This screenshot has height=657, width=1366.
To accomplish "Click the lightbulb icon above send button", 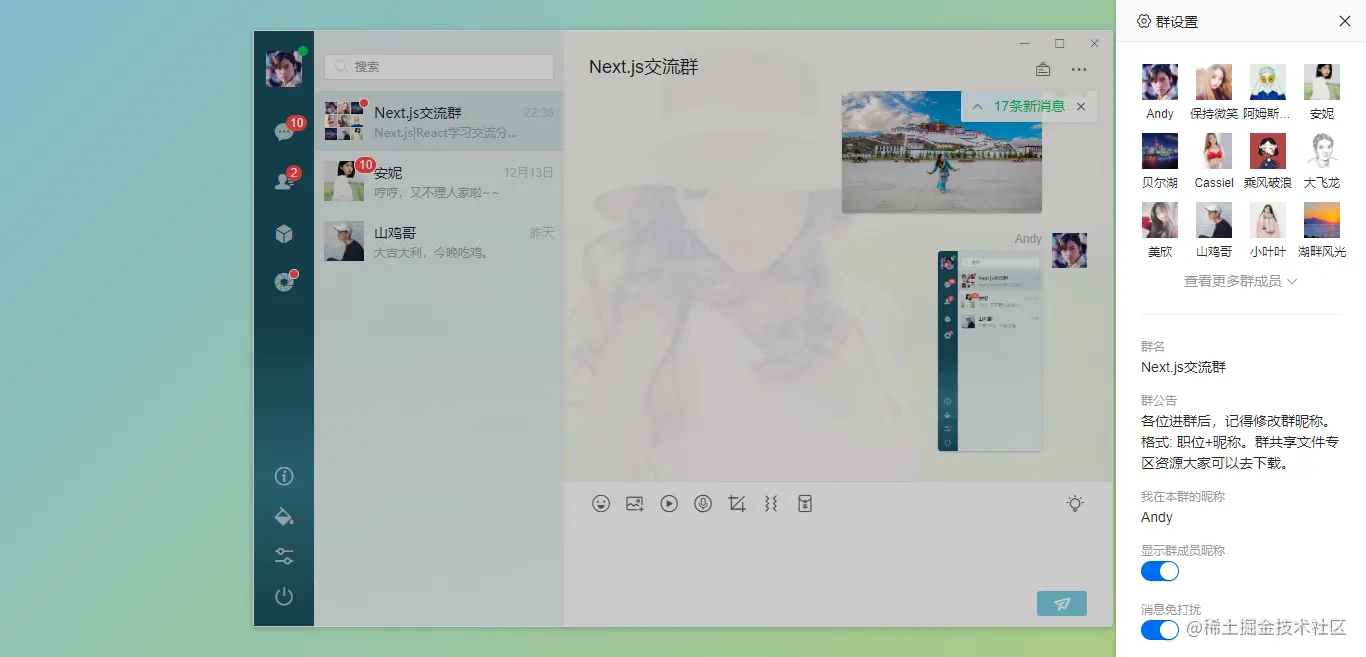I will [x=1075, y=504].
